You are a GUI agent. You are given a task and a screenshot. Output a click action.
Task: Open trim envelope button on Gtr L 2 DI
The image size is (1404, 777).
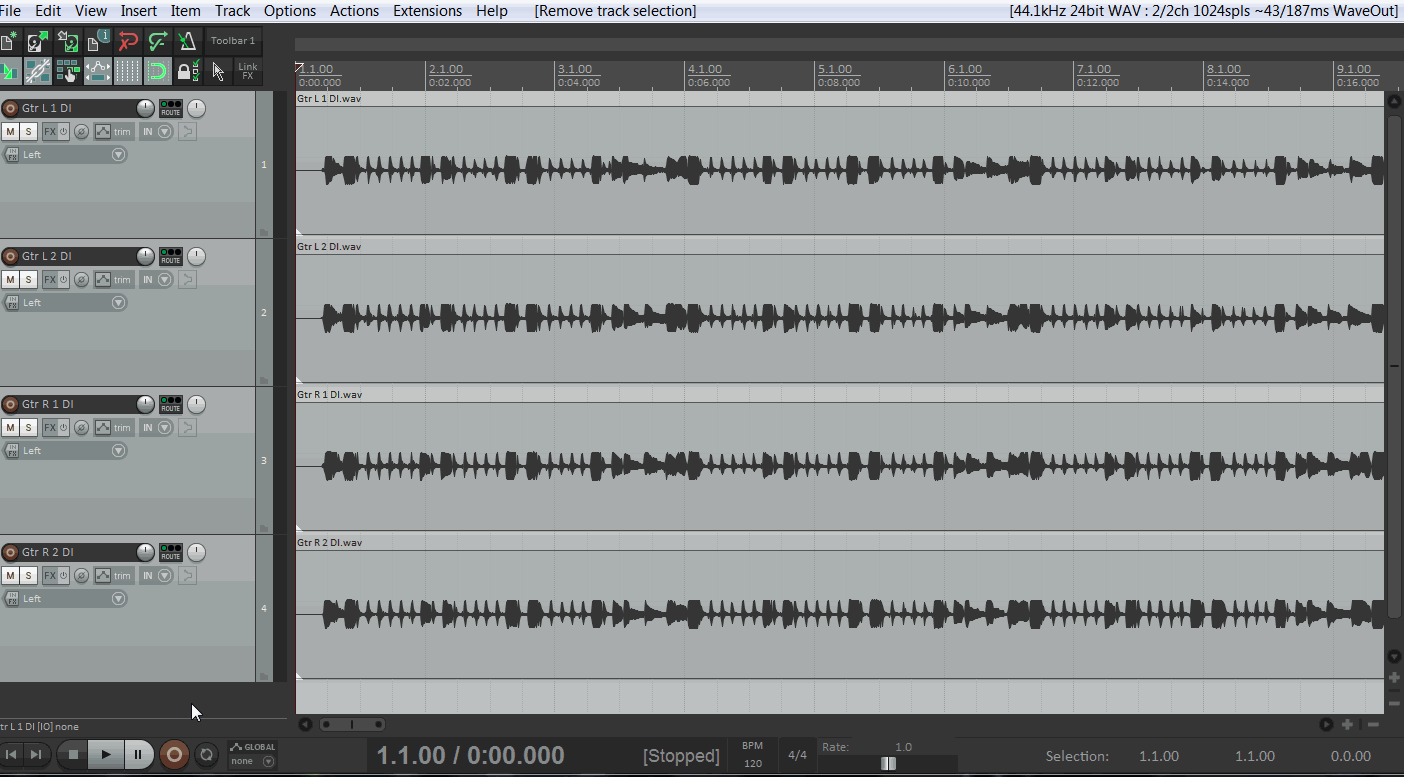(113, 280)
